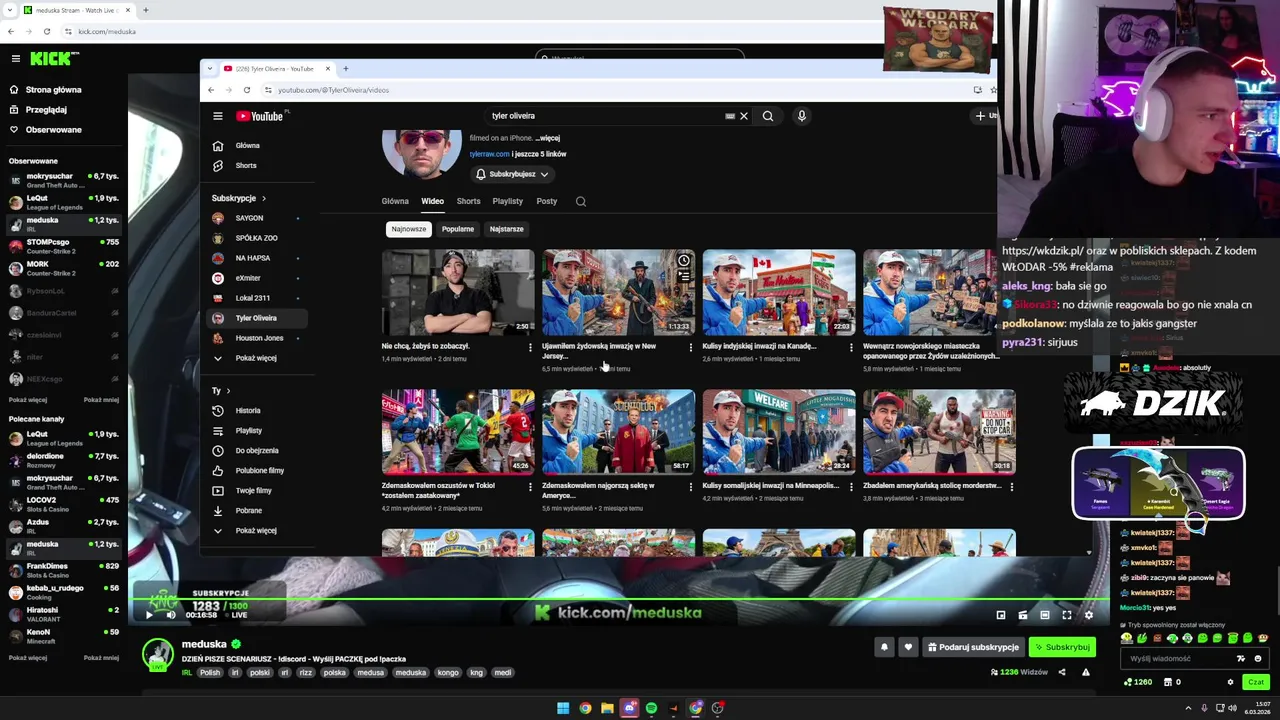The height and width of the screenshot is (720, 1280).
Task: Open the Hiratoshi recommended channel
Action: pyautogui.click(x=64, y=614)
